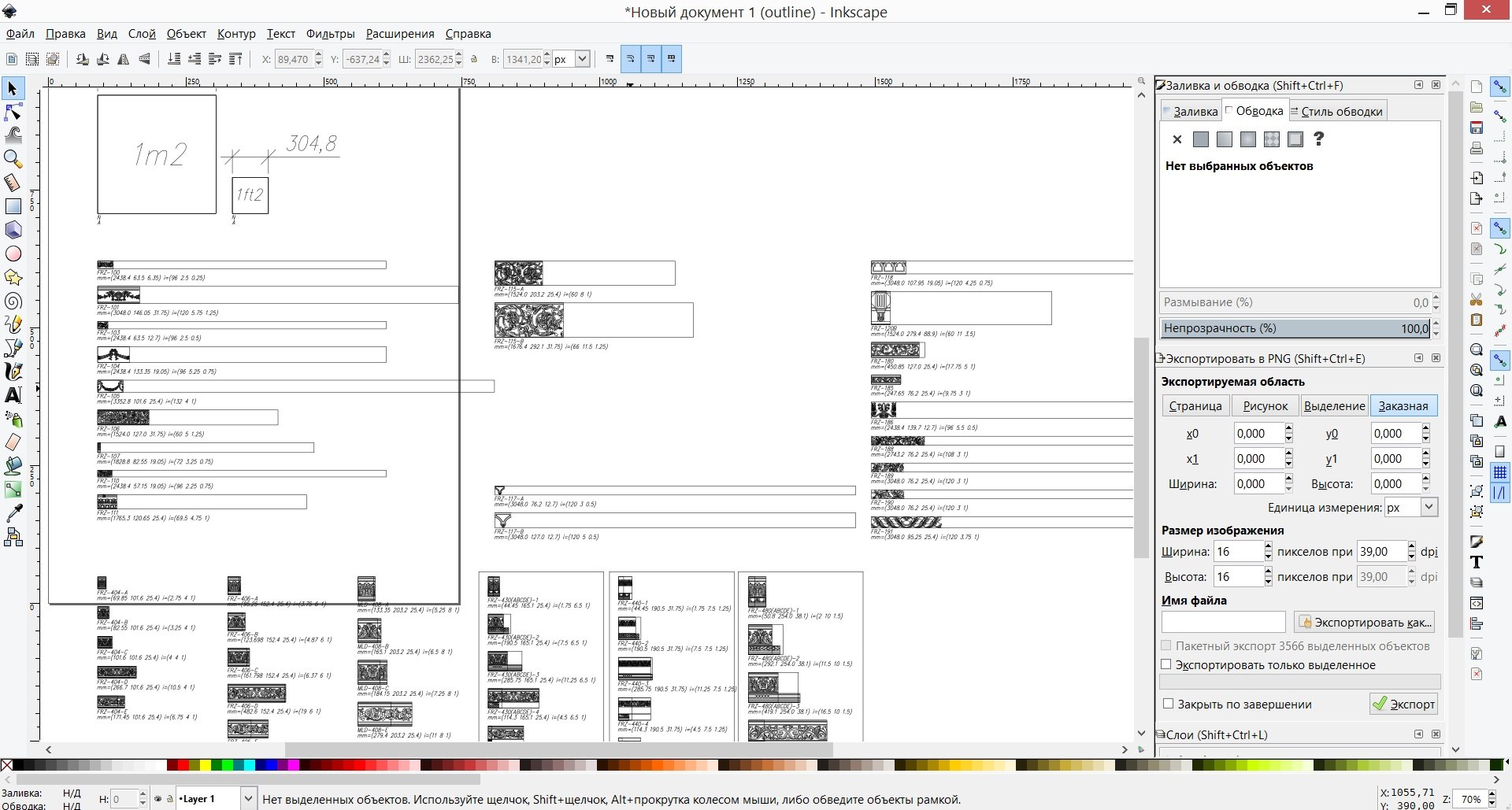Click the zoom 70% field

point(1469,799)
